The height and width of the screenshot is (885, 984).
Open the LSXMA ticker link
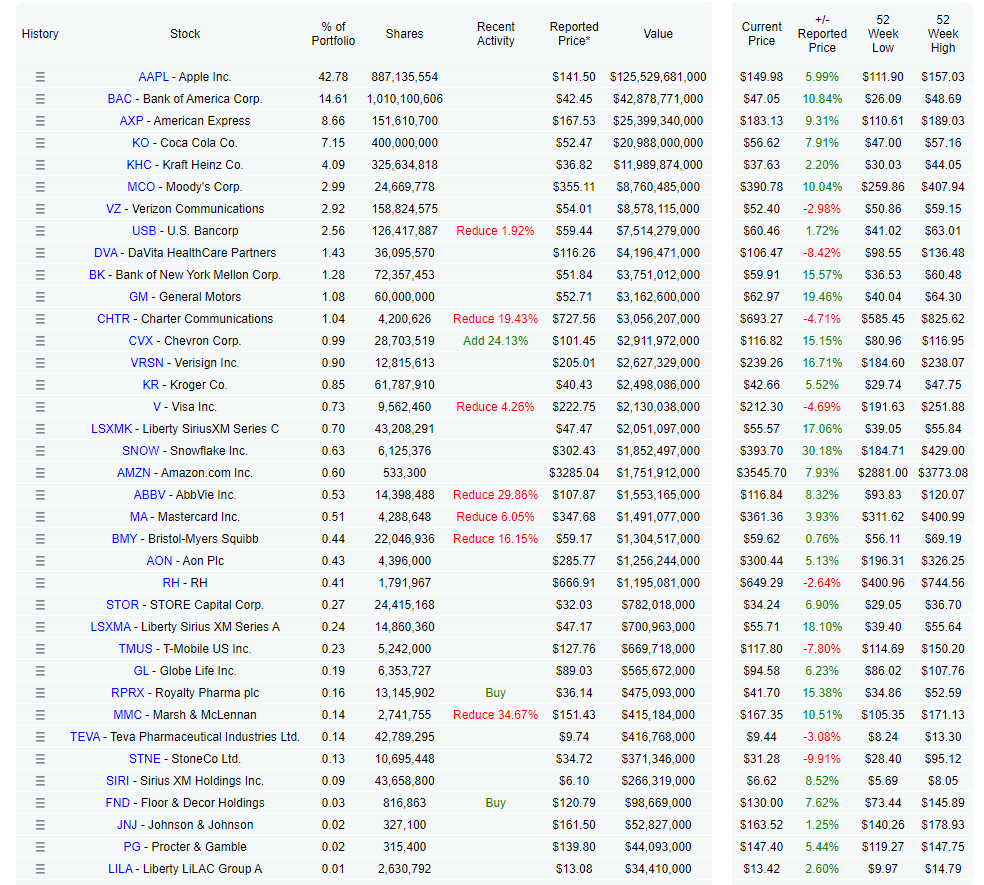[x=111, y=627]
